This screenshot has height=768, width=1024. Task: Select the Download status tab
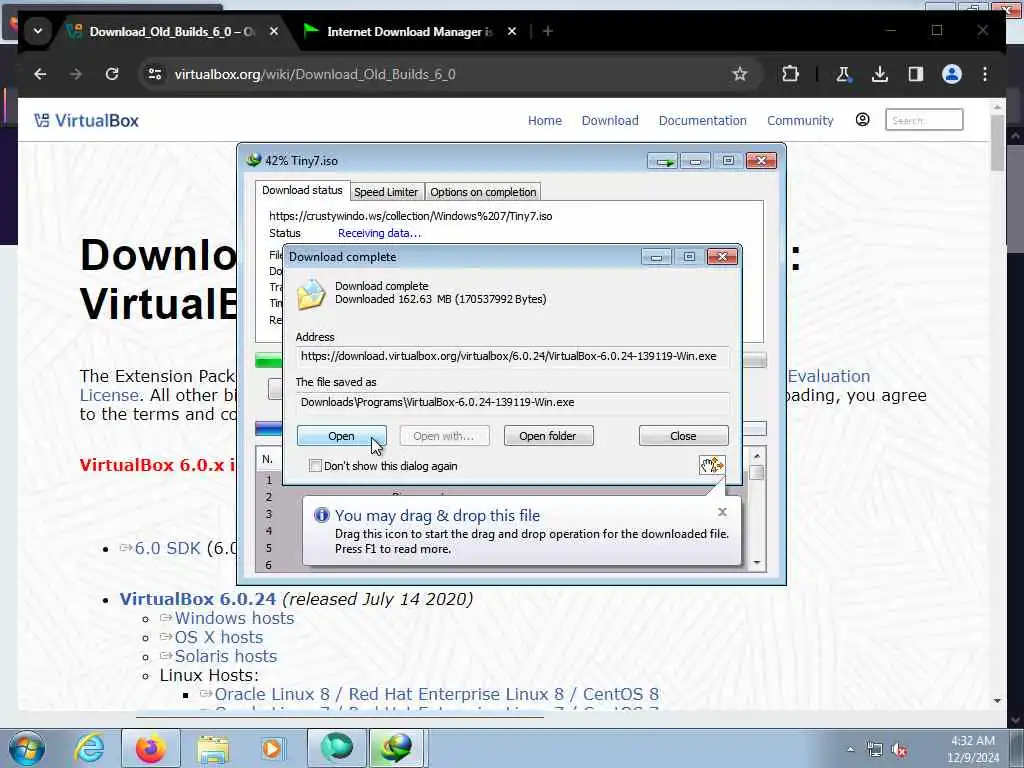tap(302, 190)
